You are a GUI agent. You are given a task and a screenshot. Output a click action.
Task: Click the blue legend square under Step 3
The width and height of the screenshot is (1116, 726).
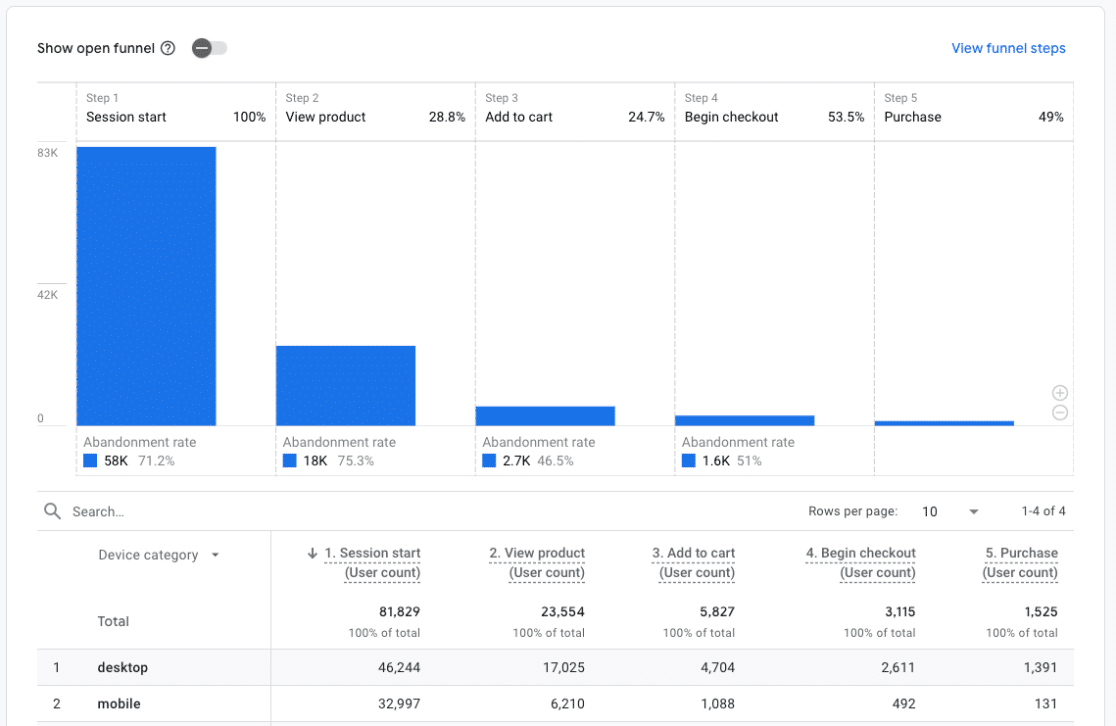[488, 461]
